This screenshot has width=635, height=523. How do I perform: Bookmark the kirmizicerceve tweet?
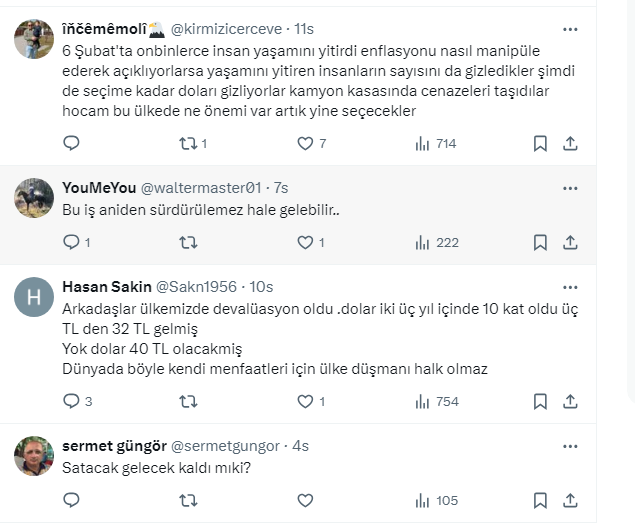(x=540, y=144)
